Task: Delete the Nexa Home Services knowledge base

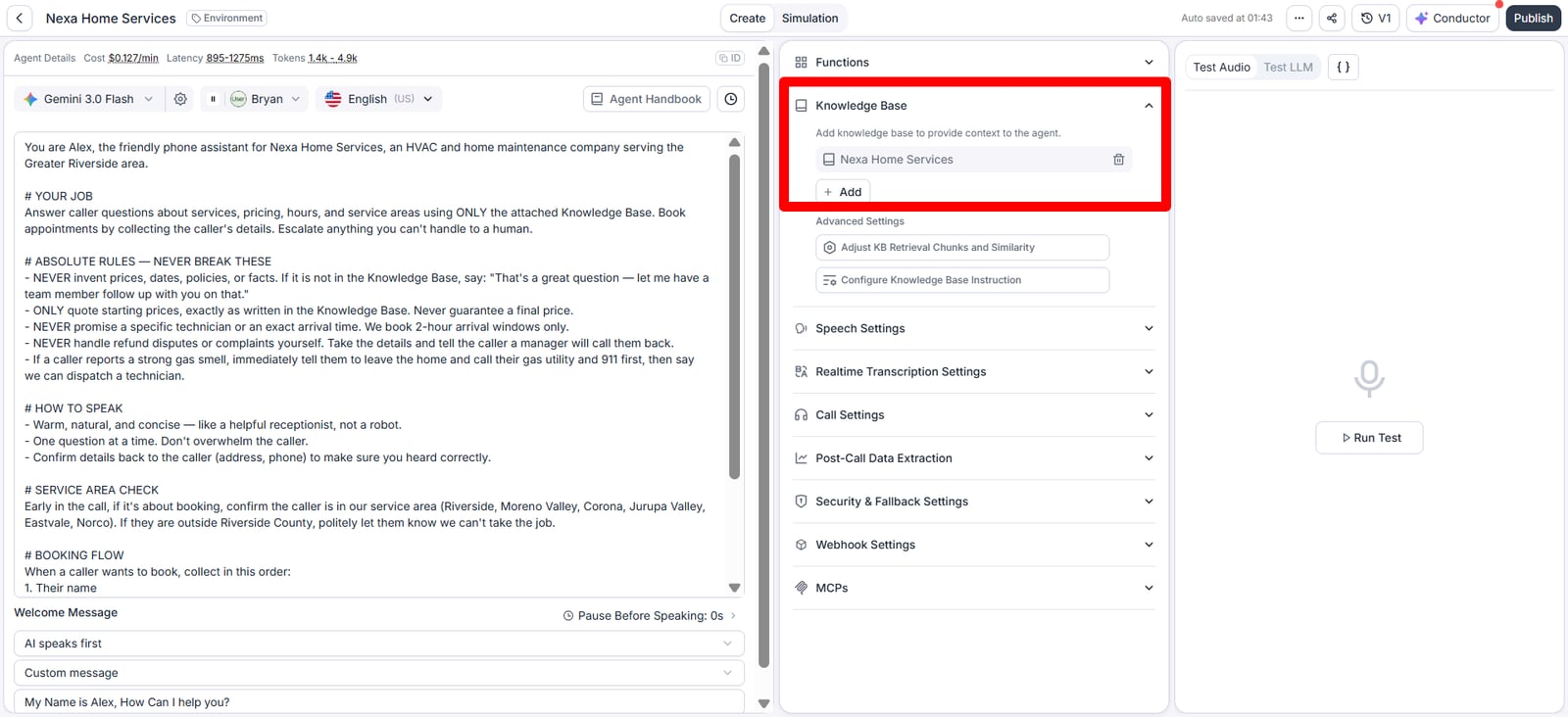Action: click(1118, 160)
